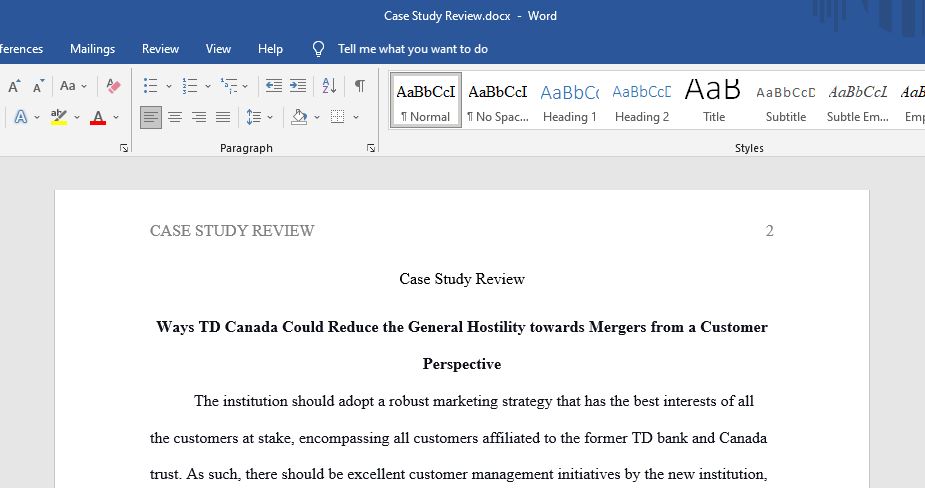The height and width of the screenshot is (488, 925).
Task: Expand numbering library dropdown arrow
Action: click(208, 87)
